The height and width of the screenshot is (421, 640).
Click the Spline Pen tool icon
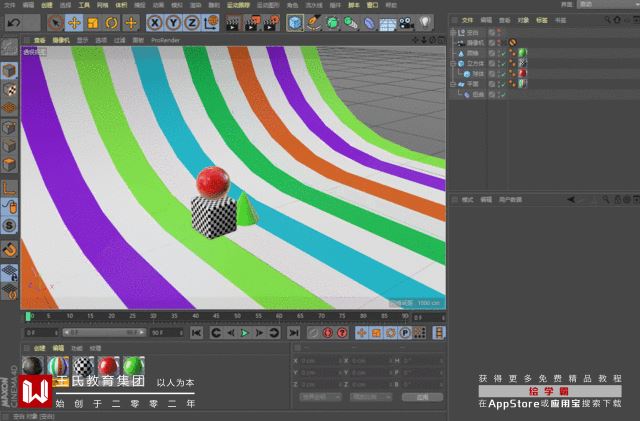coord(313,23)
